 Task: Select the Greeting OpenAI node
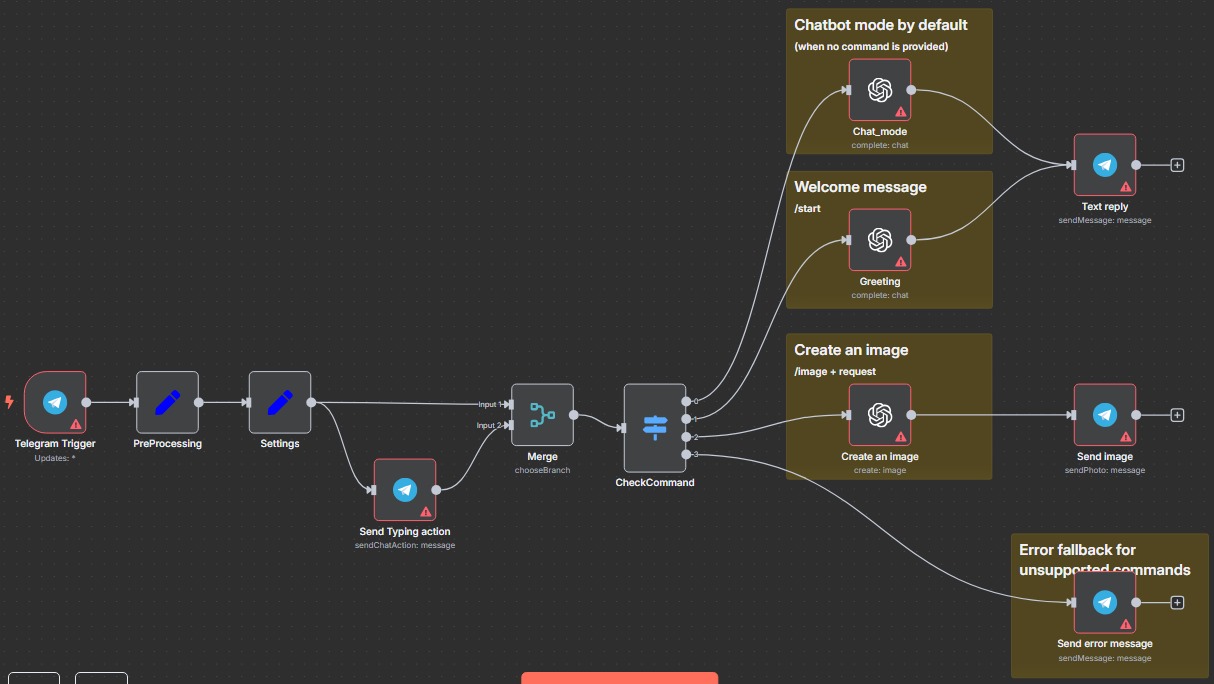click(880, 240)
